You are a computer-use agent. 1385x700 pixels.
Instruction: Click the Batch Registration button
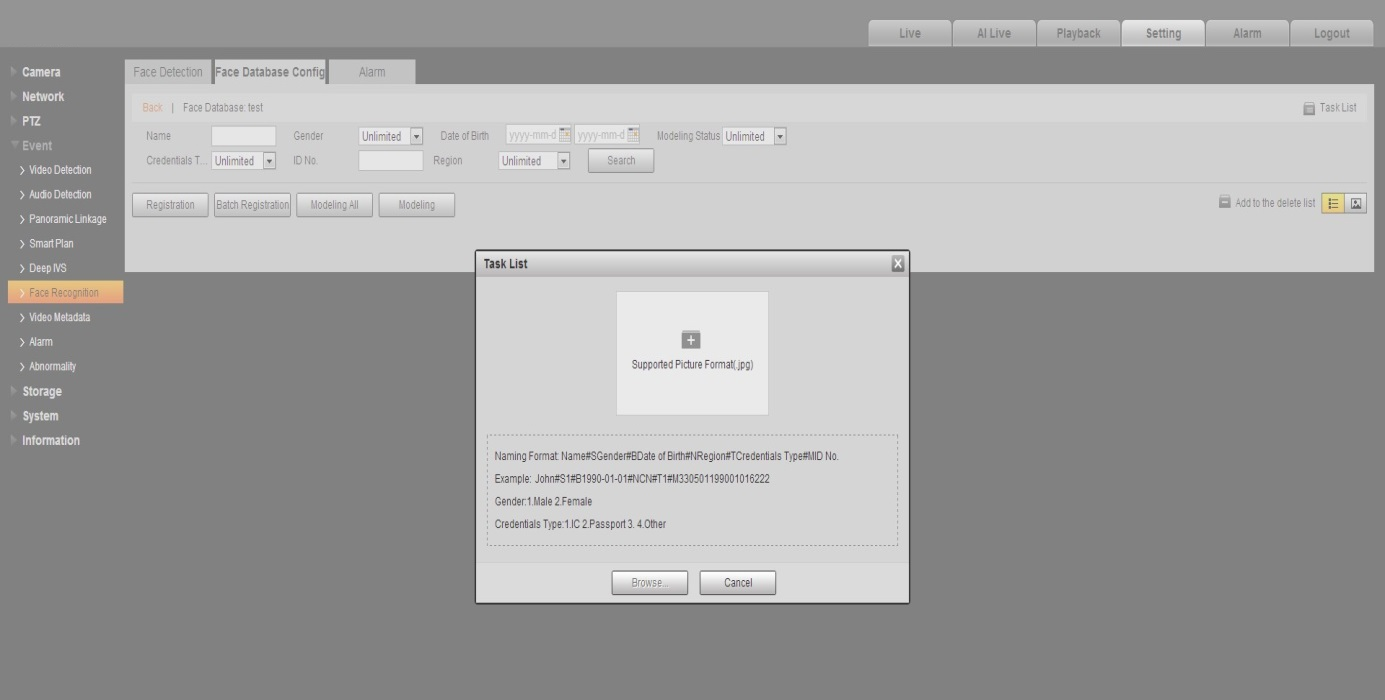(252, 205)
